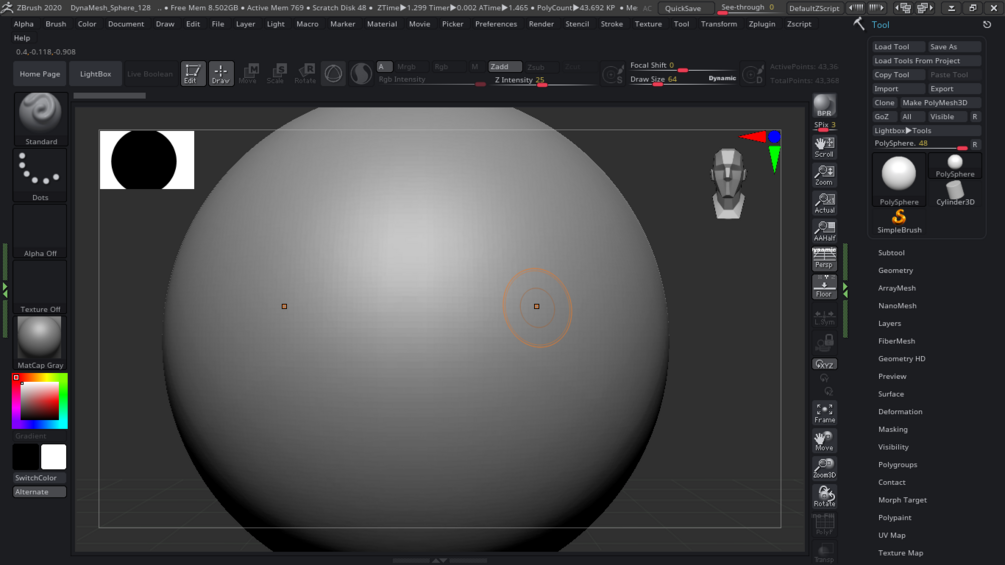
Task: Click Make PolyMesh3D button
Action: (940, 102)
